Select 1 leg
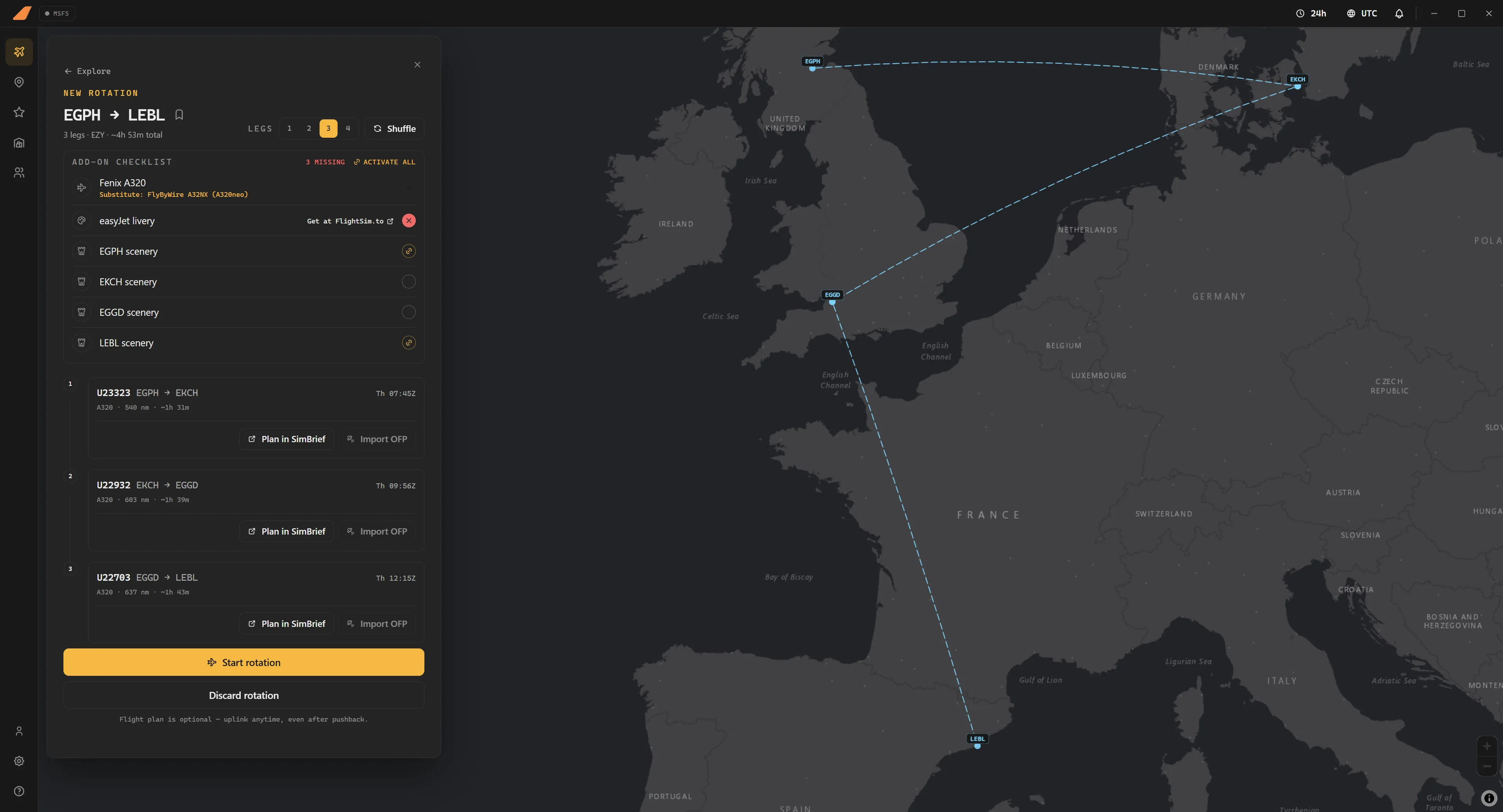Image resolution: width=1503 pixels, height=812 pixels. point(289,128)
